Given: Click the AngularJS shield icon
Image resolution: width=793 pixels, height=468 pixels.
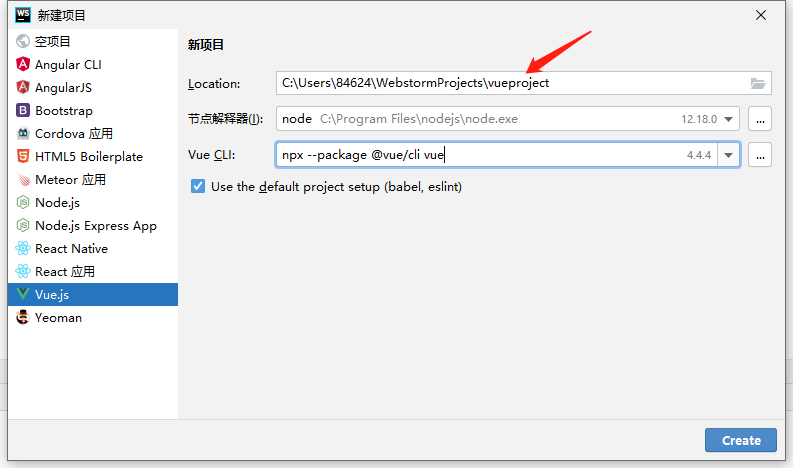Looking at the screenshot, I should pyautogui.click(x=23, y=87).
